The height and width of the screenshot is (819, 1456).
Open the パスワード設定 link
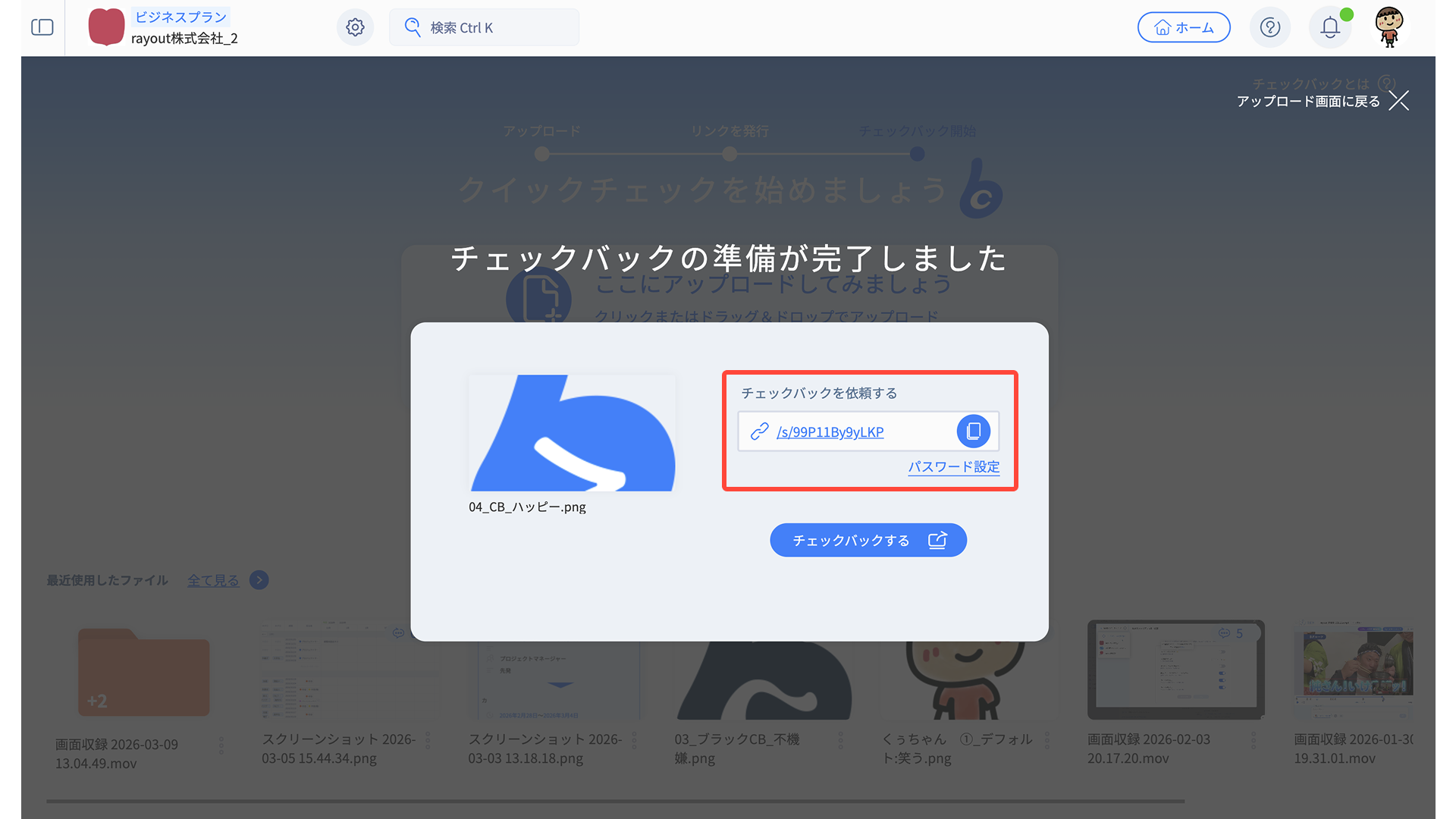[x=954, y=467]
